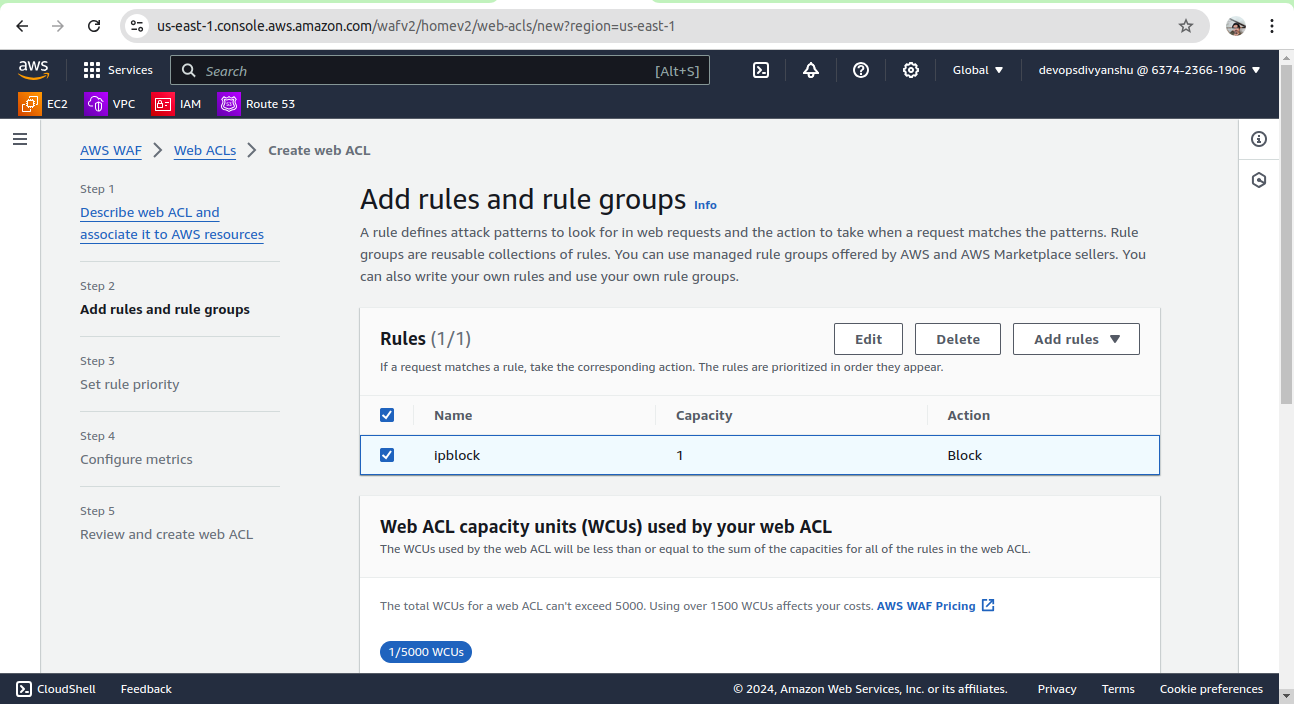This screenshot has height=704, width=1294.
Task: Open the Services menu
Action: [118, 70]
